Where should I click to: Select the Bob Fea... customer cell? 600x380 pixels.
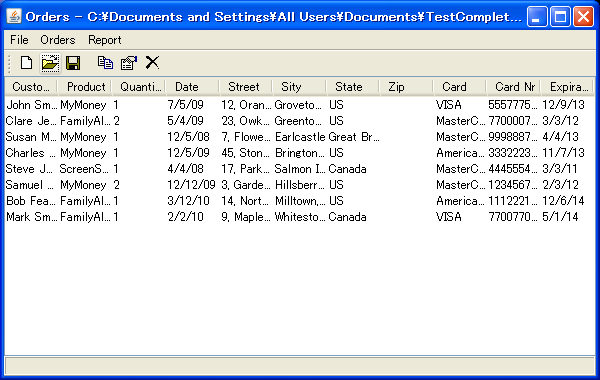pos(32,201)
